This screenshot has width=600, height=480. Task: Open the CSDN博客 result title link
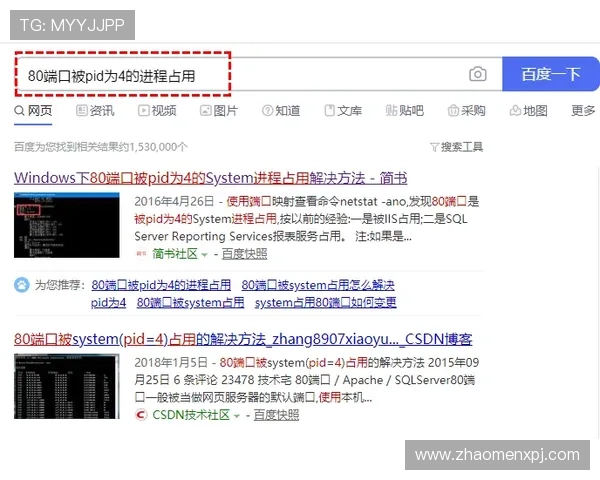pyautogui.click(x=243, y=339)
